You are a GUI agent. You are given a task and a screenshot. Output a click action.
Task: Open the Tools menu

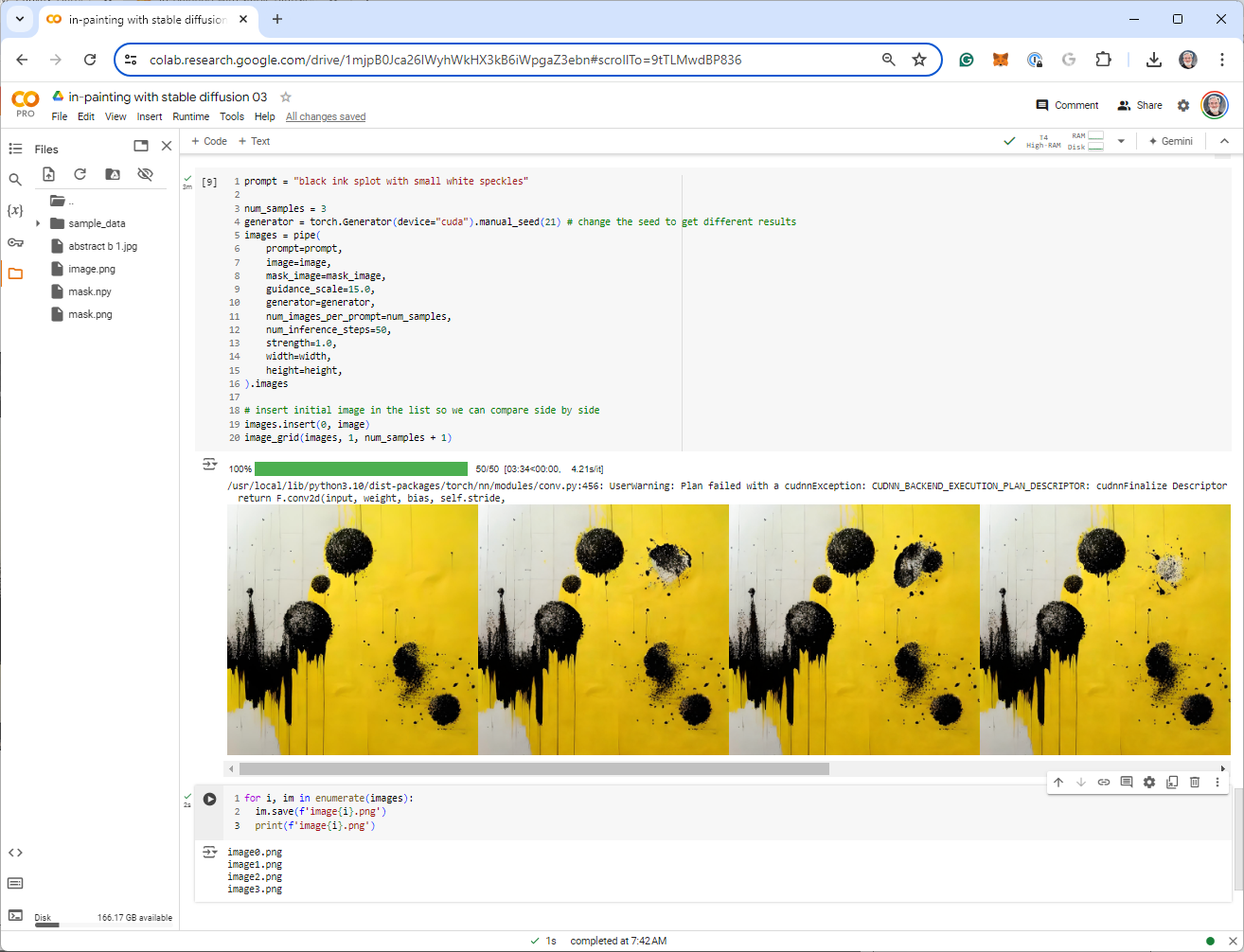click(232, 116)
